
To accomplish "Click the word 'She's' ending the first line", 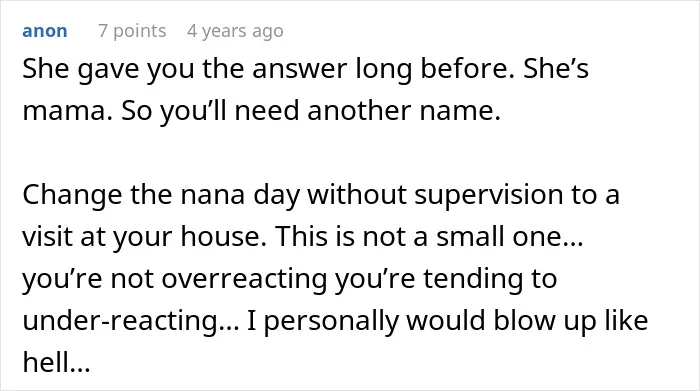I will (556, 69).
